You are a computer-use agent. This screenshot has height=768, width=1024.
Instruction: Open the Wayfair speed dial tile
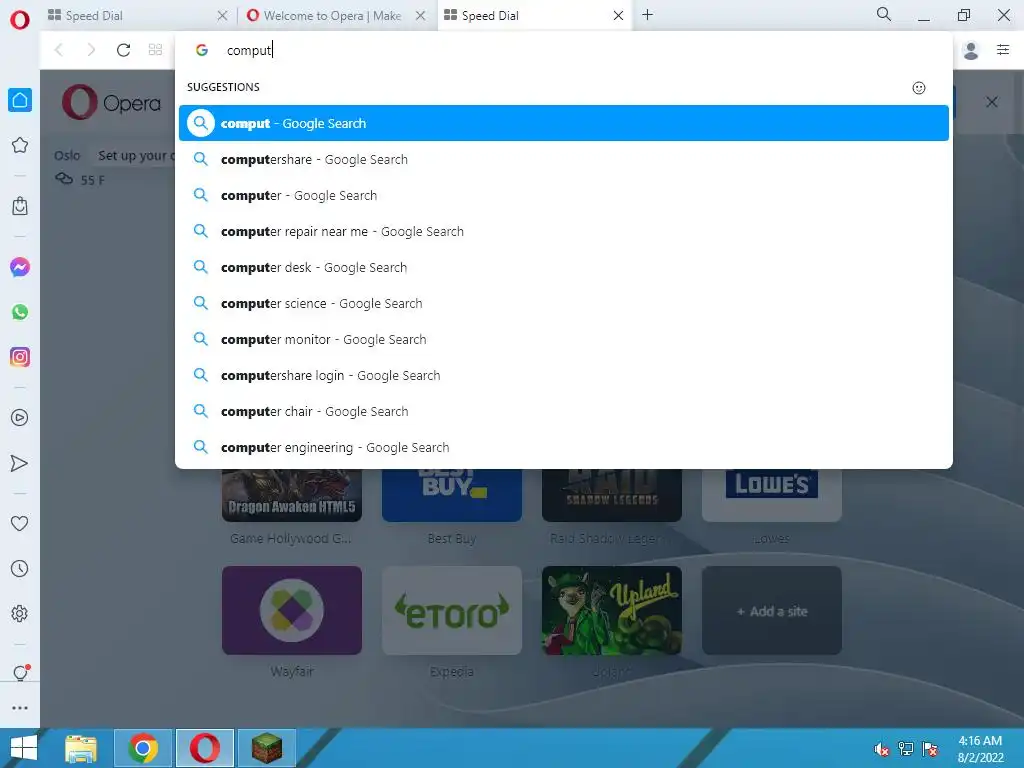click(x=292, y=611)
